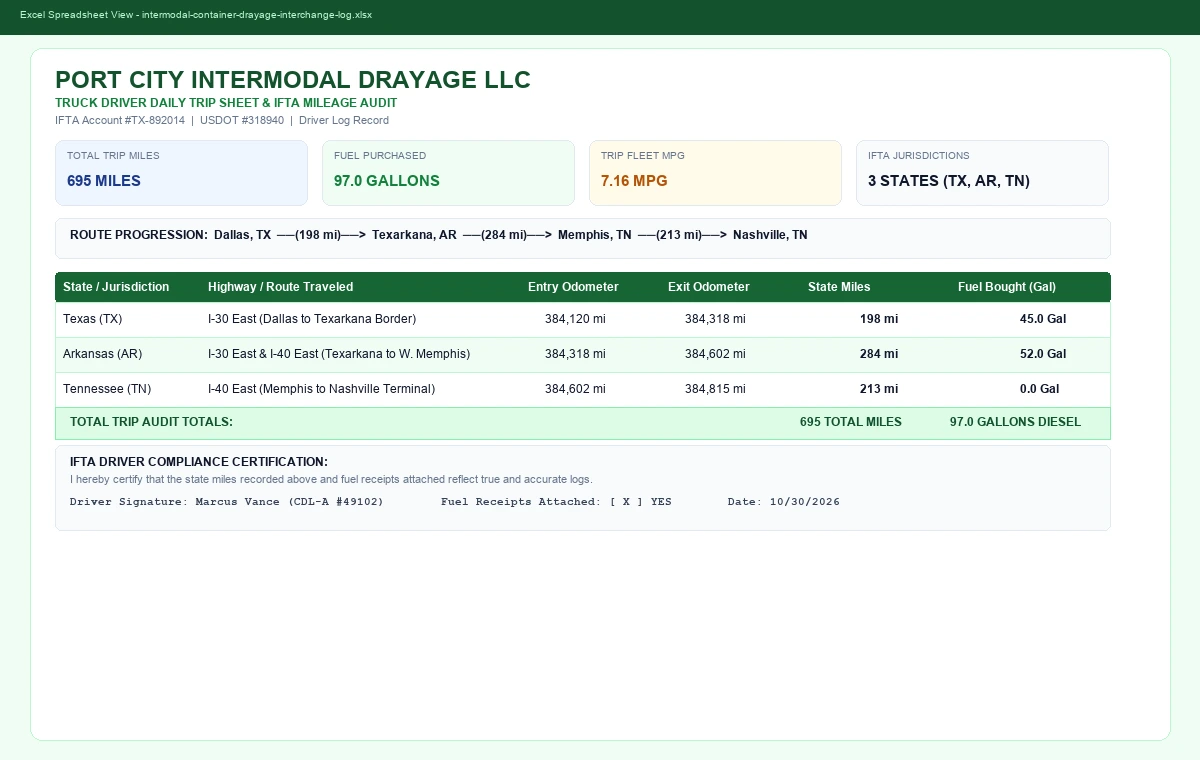Select Tennessee entry odometer 384,602 mi

[x=575, y=389]
